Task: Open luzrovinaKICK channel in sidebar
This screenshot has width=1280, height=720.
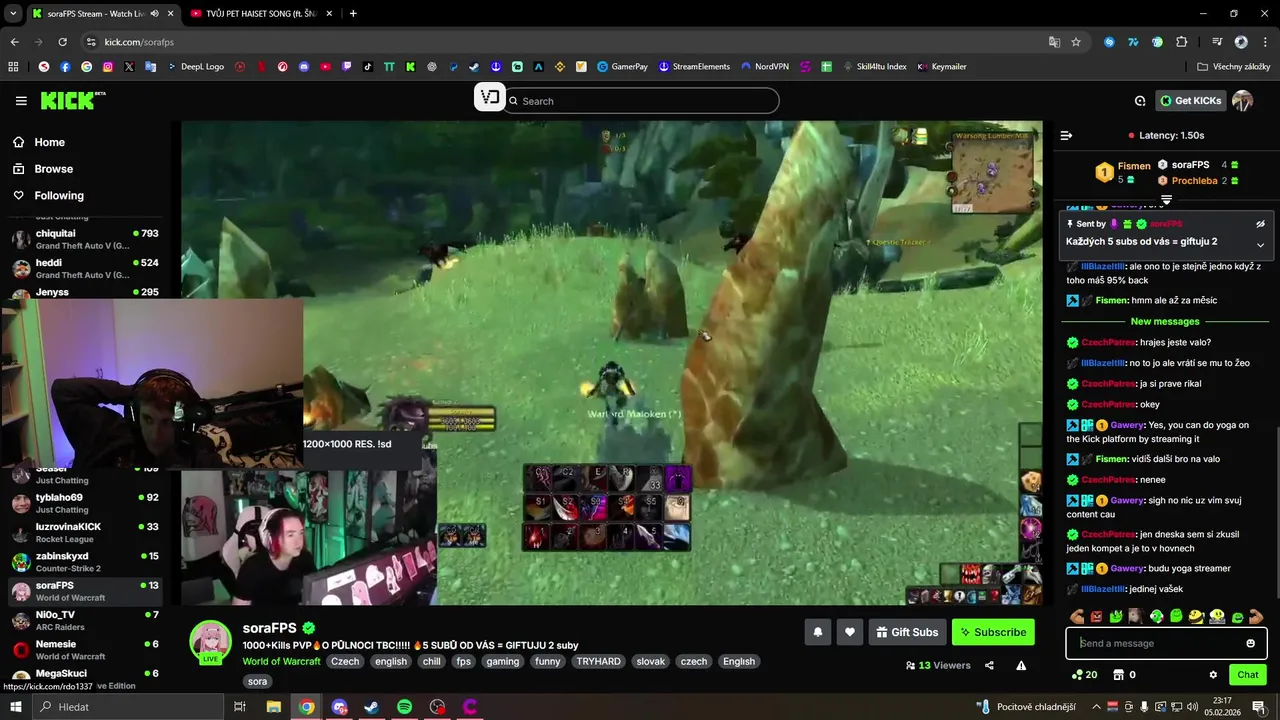Action: click(x=84, y=532)
